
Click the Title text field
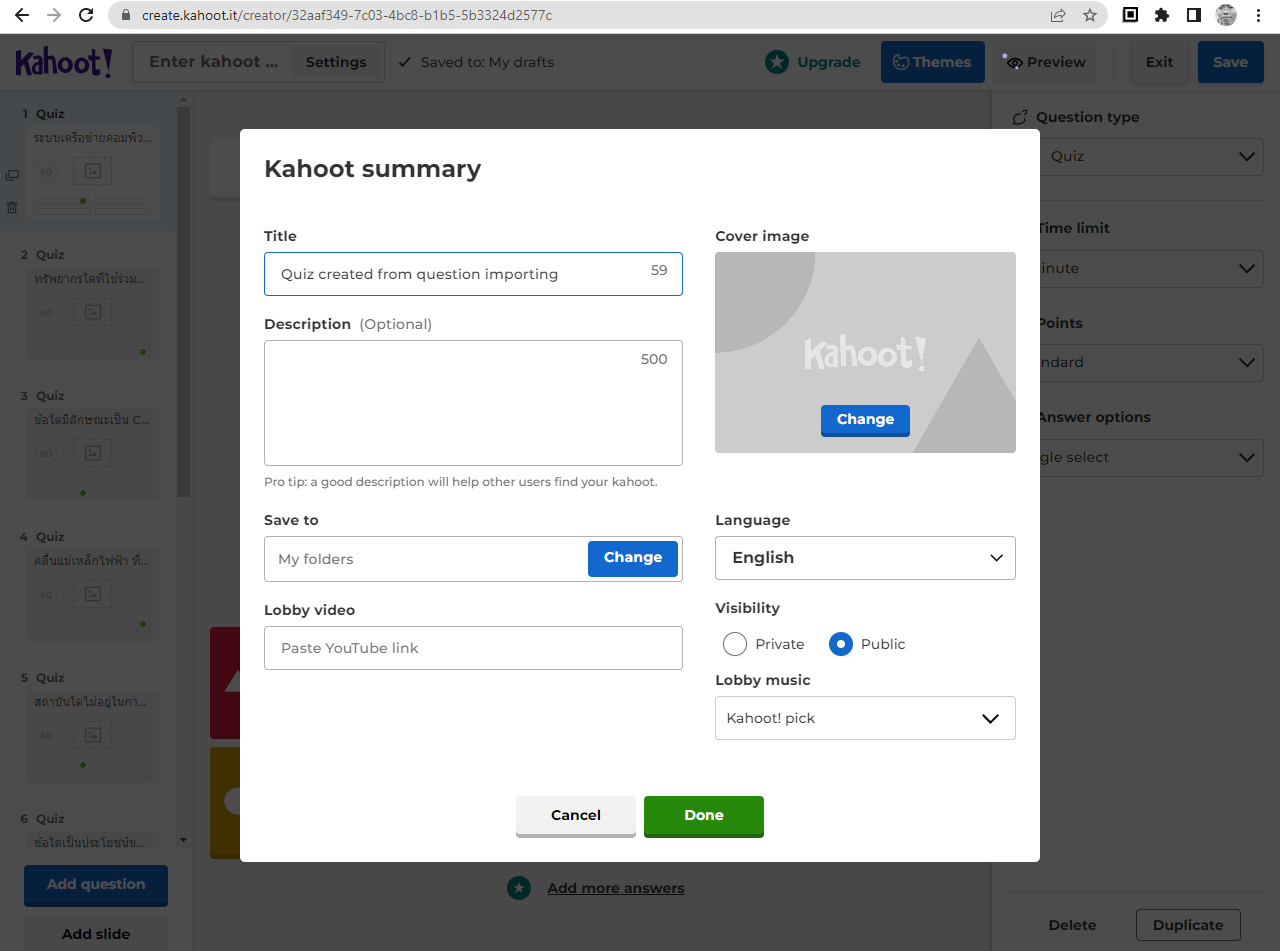point(460,274)
